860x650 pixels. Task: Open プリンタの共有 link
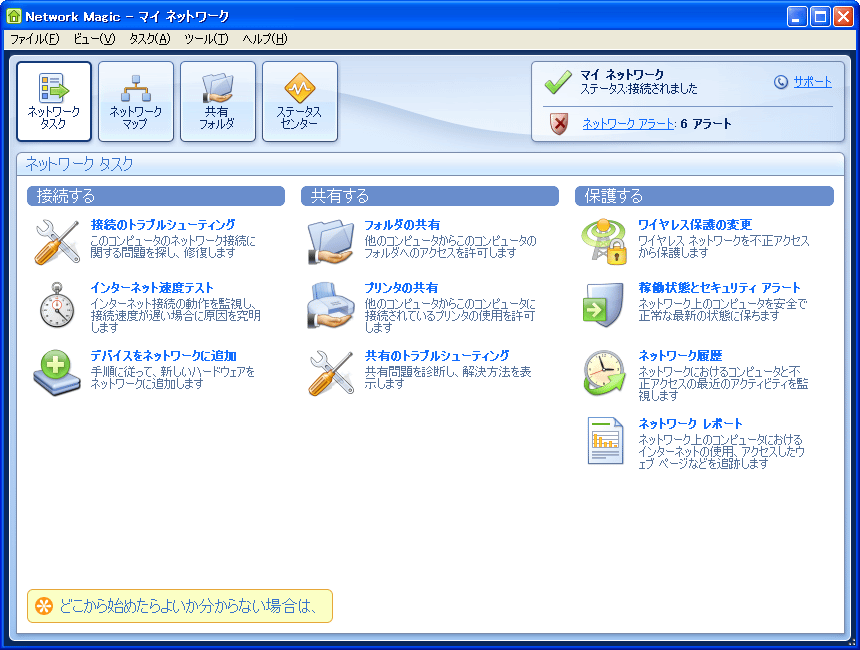(401, 288)
